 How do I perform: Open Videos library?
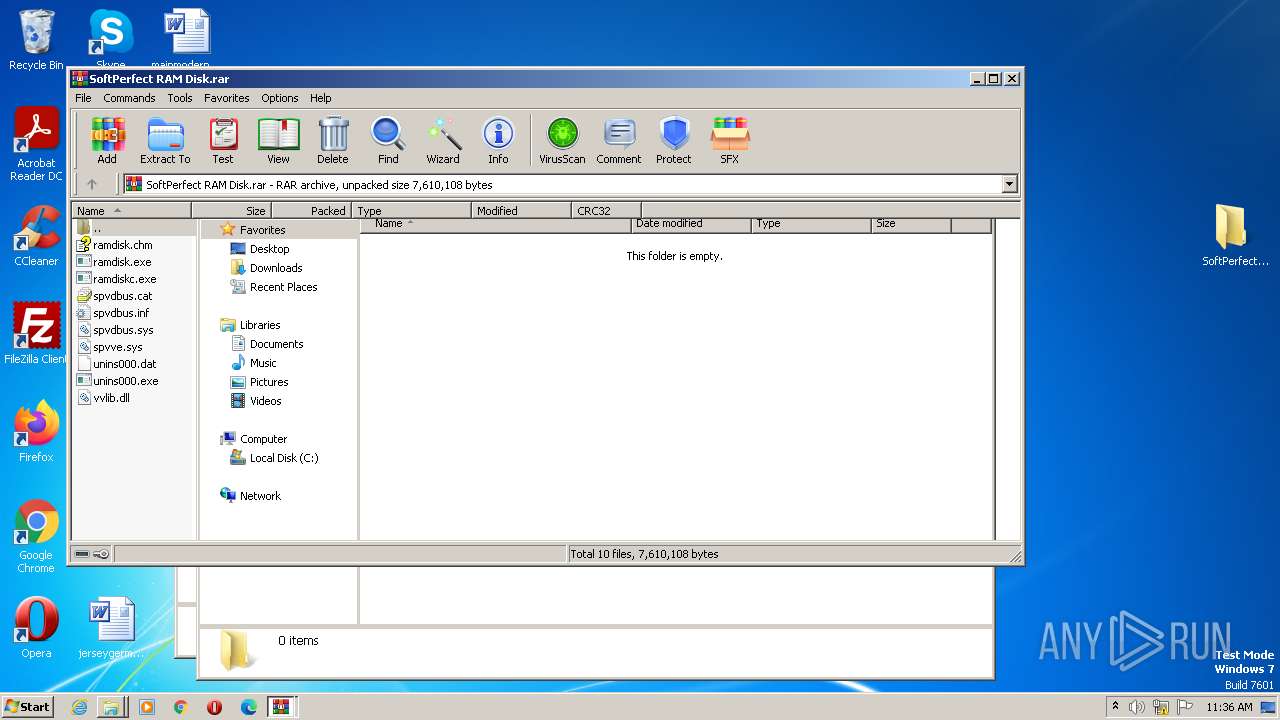pyautogui.click(x=265, y=401)
